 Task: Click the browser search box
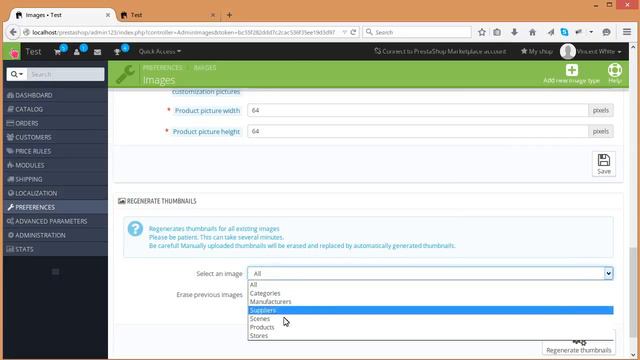[416, 32]
